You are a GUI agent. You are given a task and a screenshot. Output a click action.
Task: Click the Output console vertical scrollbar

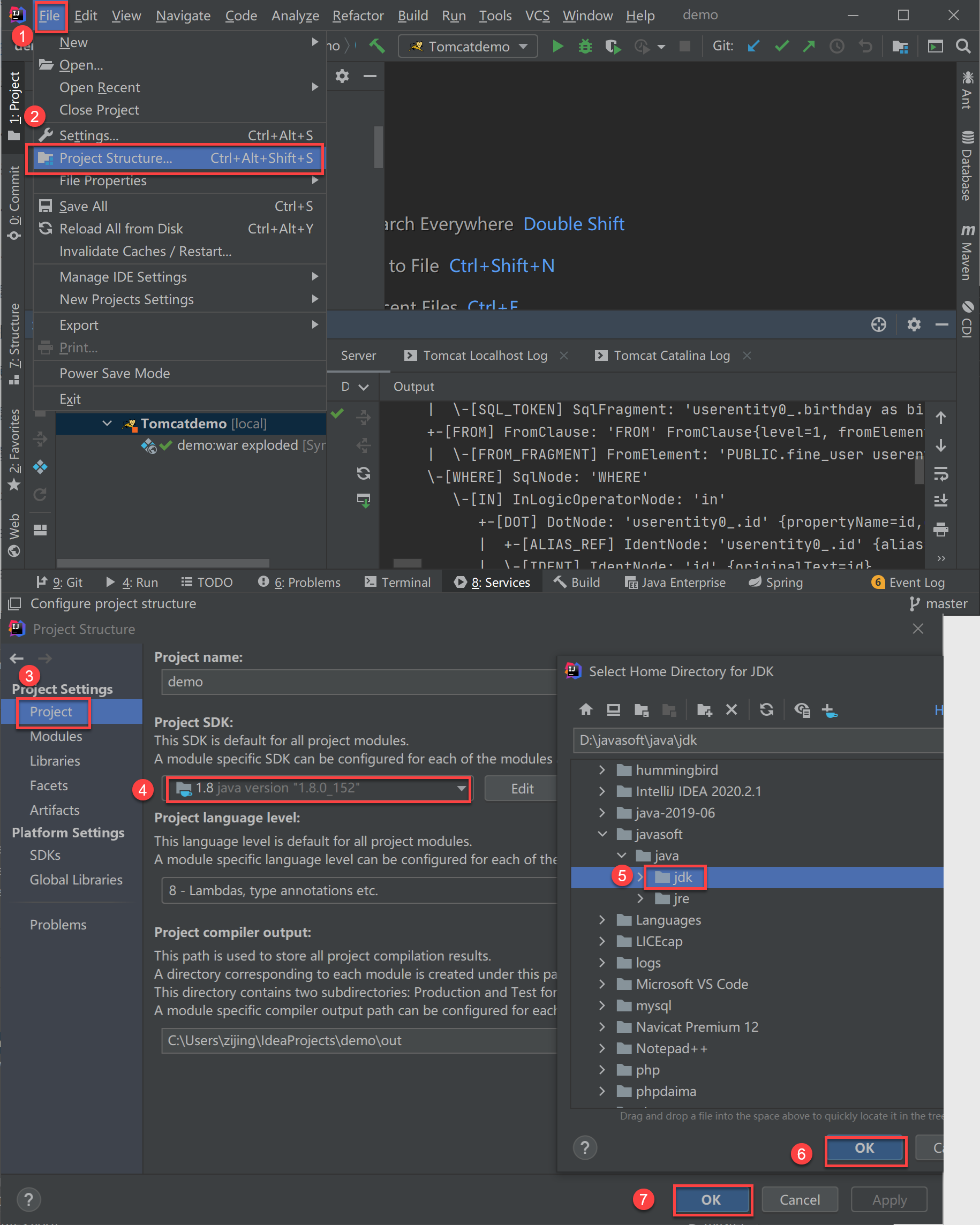click(x=918, y=471)
